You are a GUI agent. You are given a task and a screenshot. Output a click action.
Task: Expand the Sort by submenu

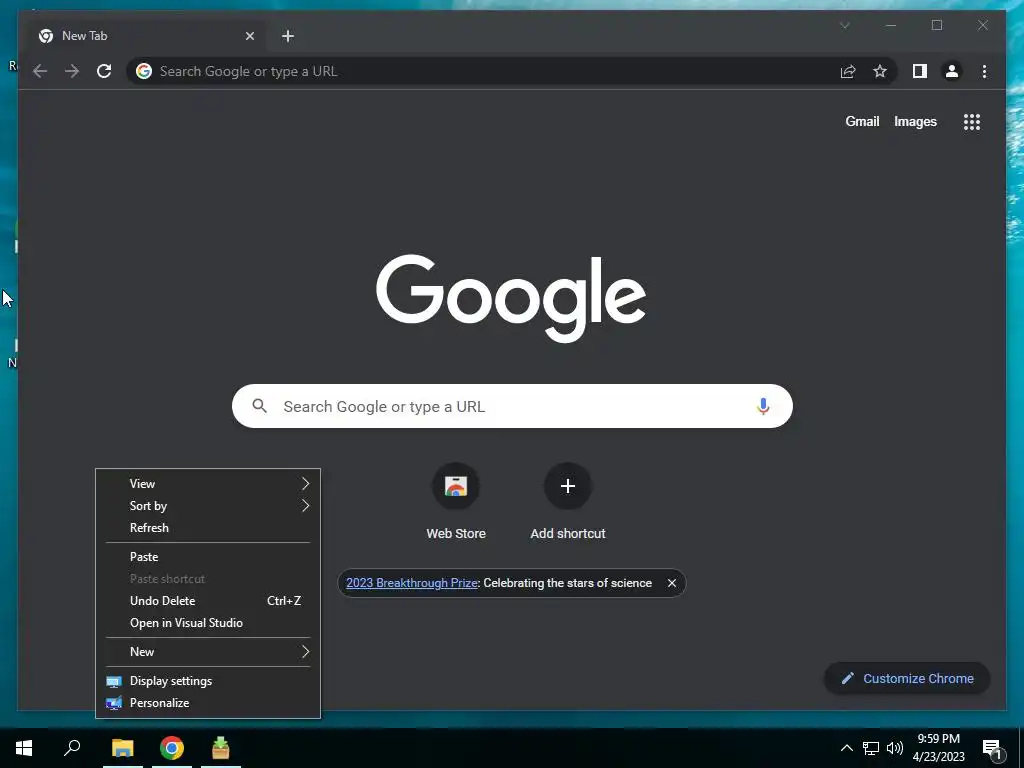[208, 506]
